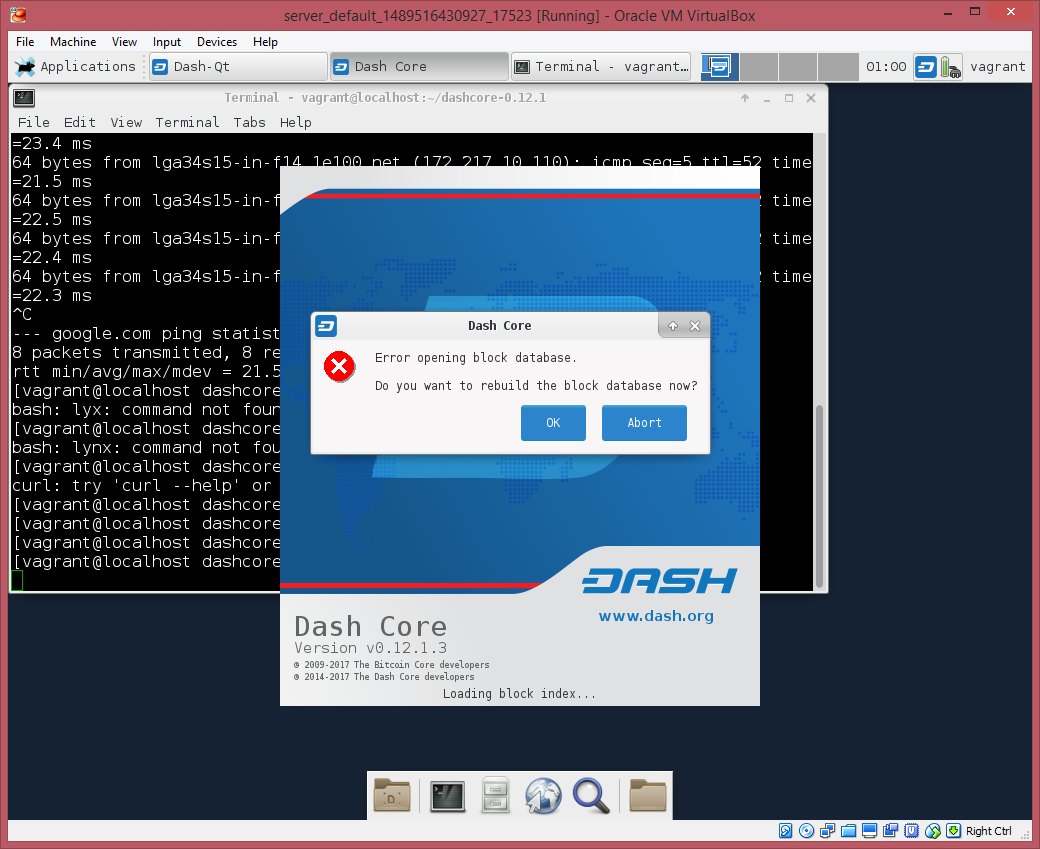Viewport: 1040px width, 849px height.
Task: Open the Terminal window's Edit menu
Action: coord(80,122)
